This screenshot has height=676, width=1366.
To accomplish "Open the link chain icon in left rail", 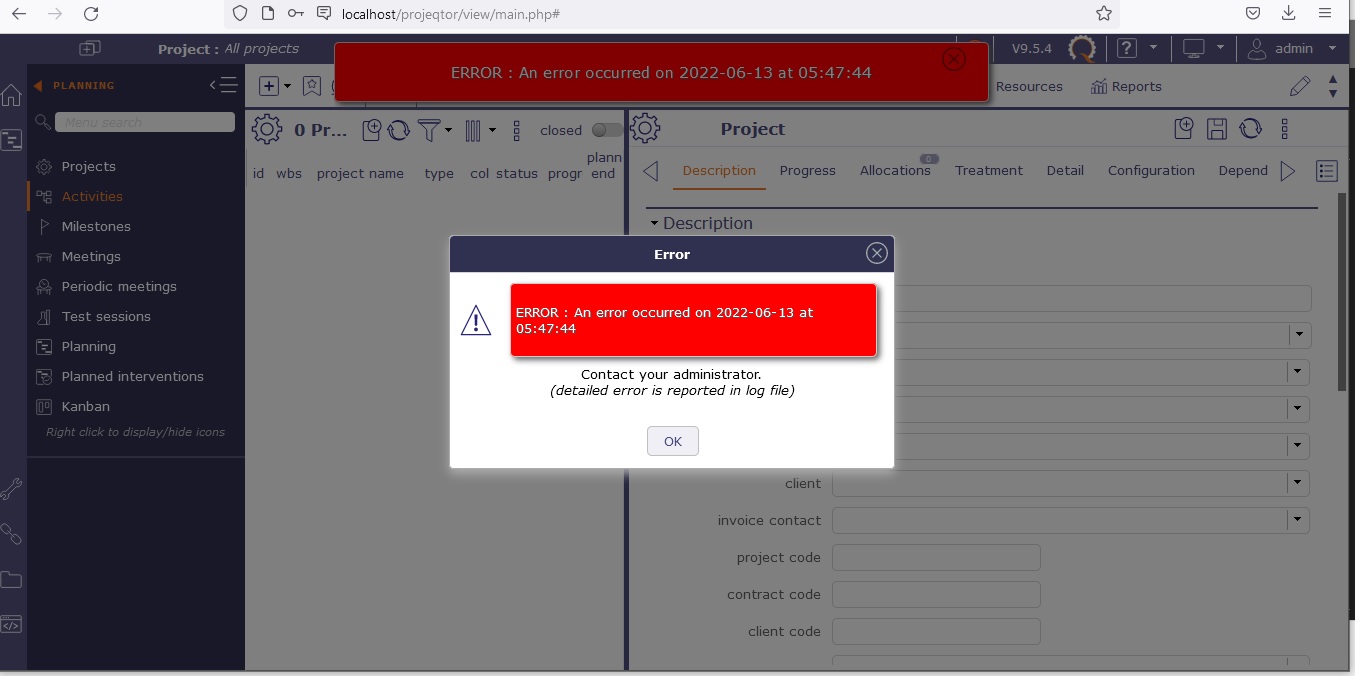I will coord(11,534).
